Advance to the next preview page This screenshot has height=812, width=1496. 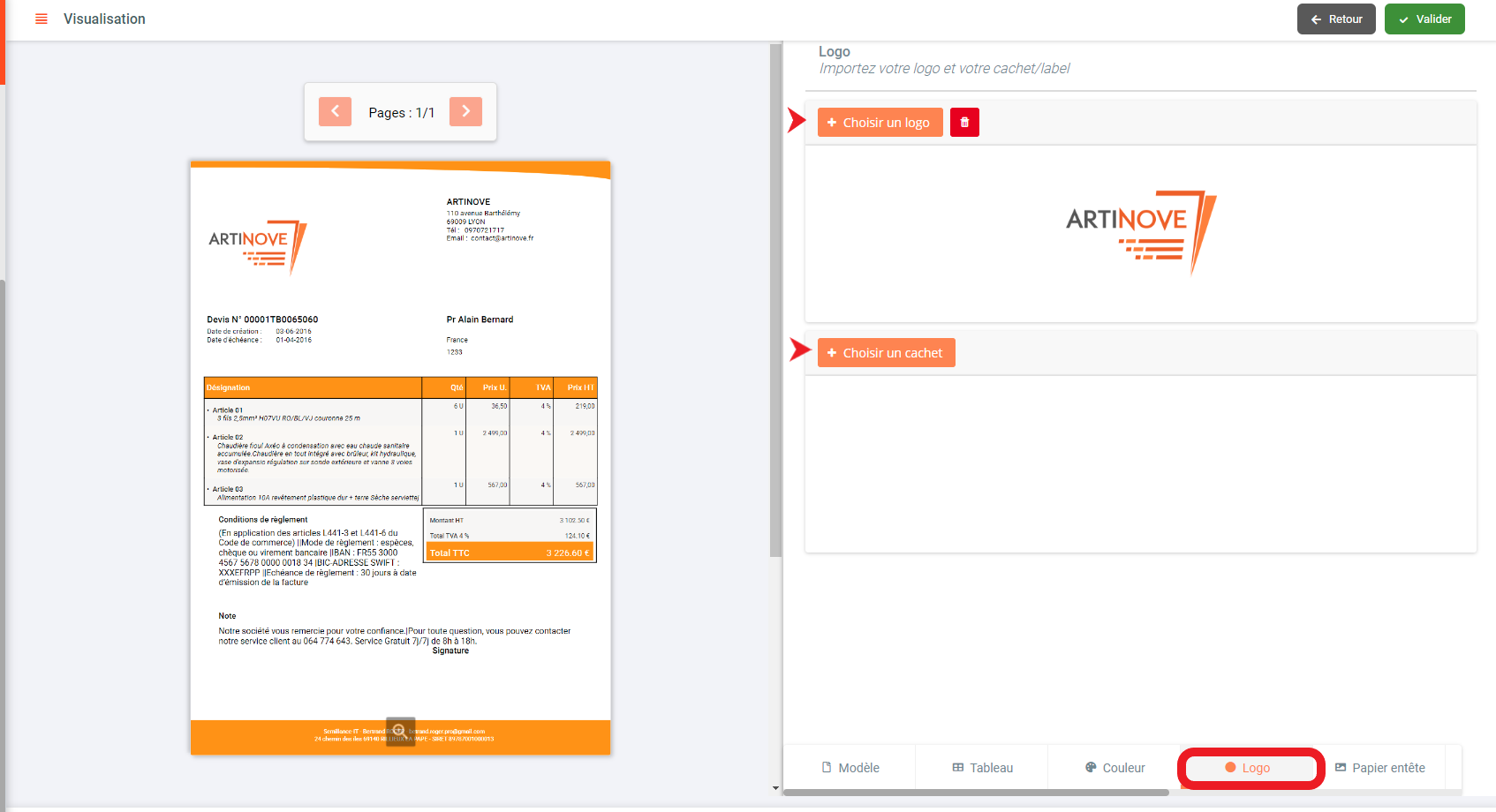465,112
